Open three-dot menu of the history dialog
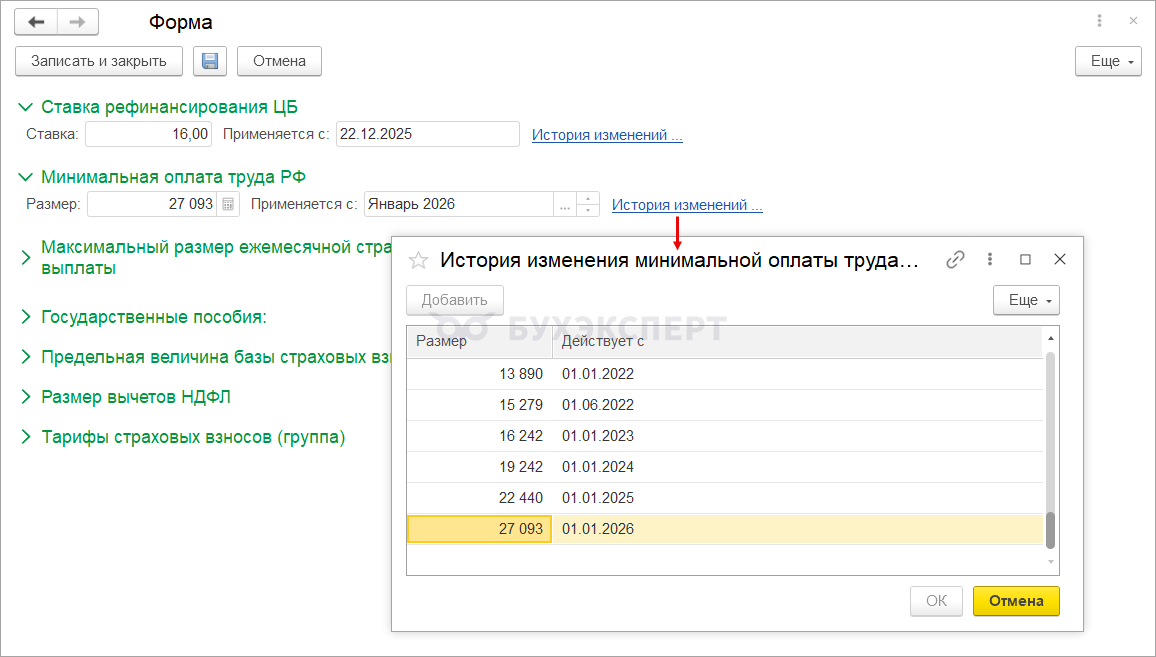The width and height of the screenshot is (1156, 657). pos(990,260)
